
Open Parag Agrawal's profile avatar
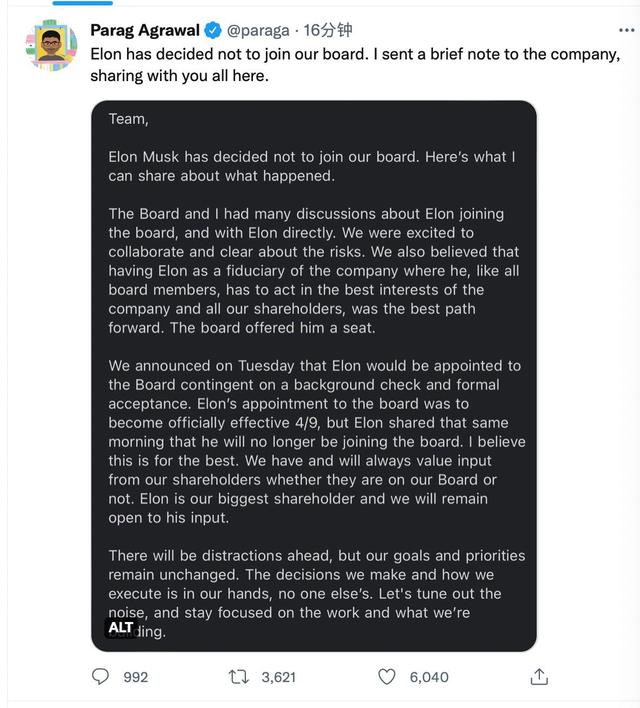point(52,44)
